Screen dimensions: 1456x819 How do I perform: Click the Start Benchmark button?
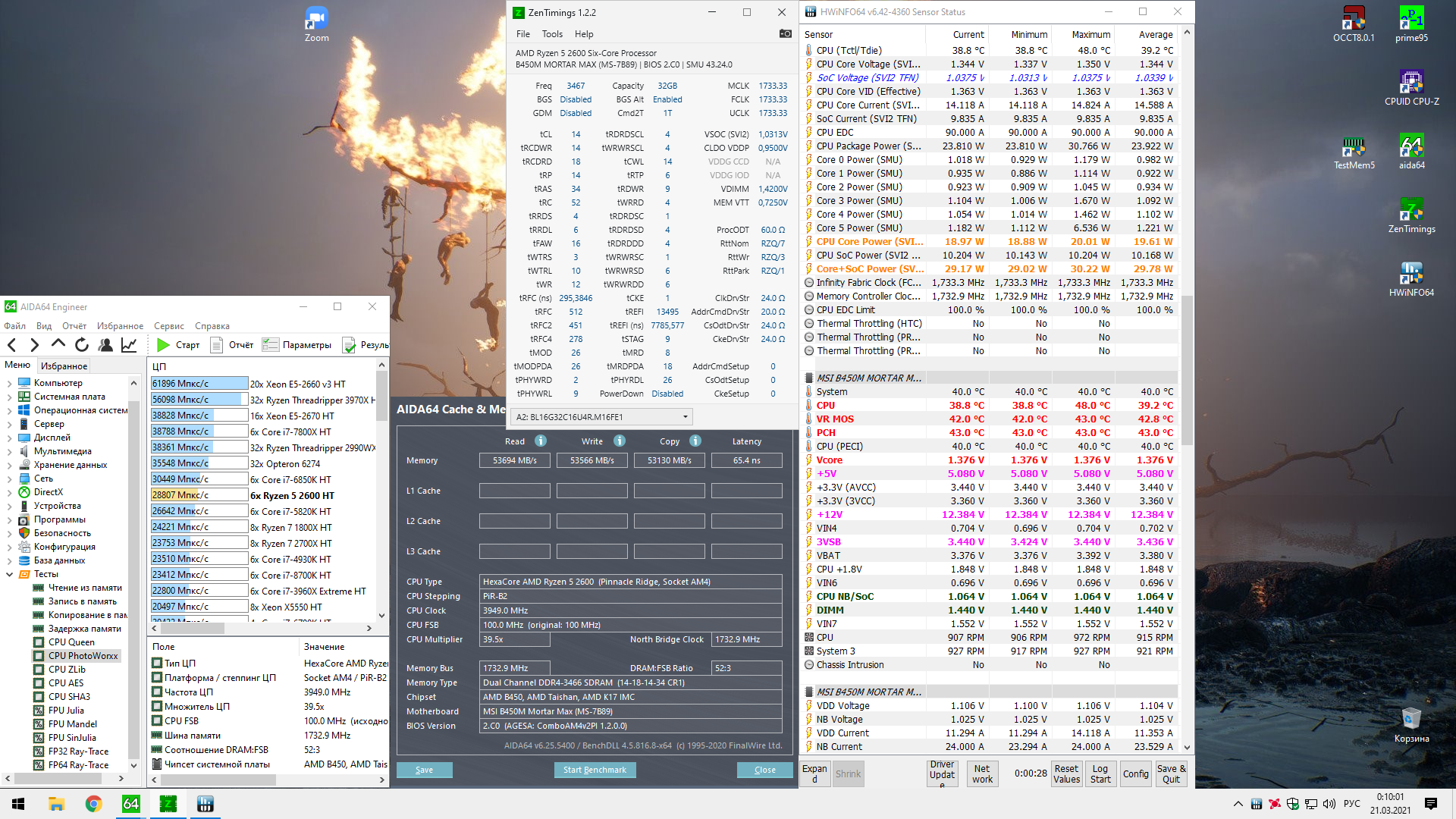pos(595,770)
